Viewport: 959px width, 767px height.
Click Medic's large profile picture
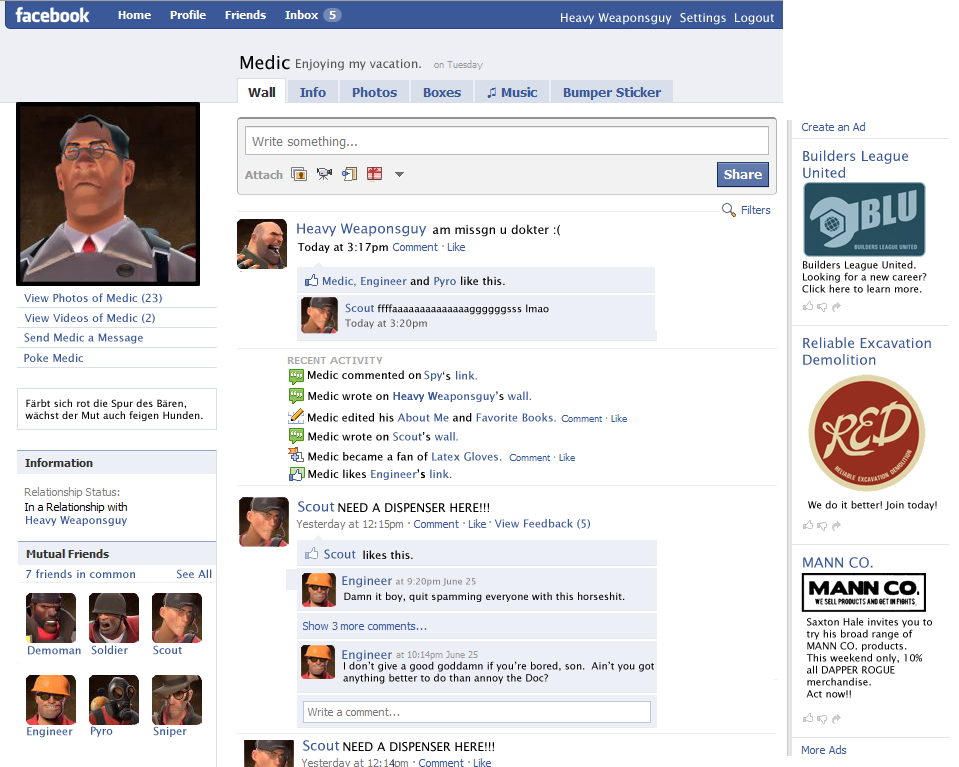pyautogui.click(x=108, y=194)
